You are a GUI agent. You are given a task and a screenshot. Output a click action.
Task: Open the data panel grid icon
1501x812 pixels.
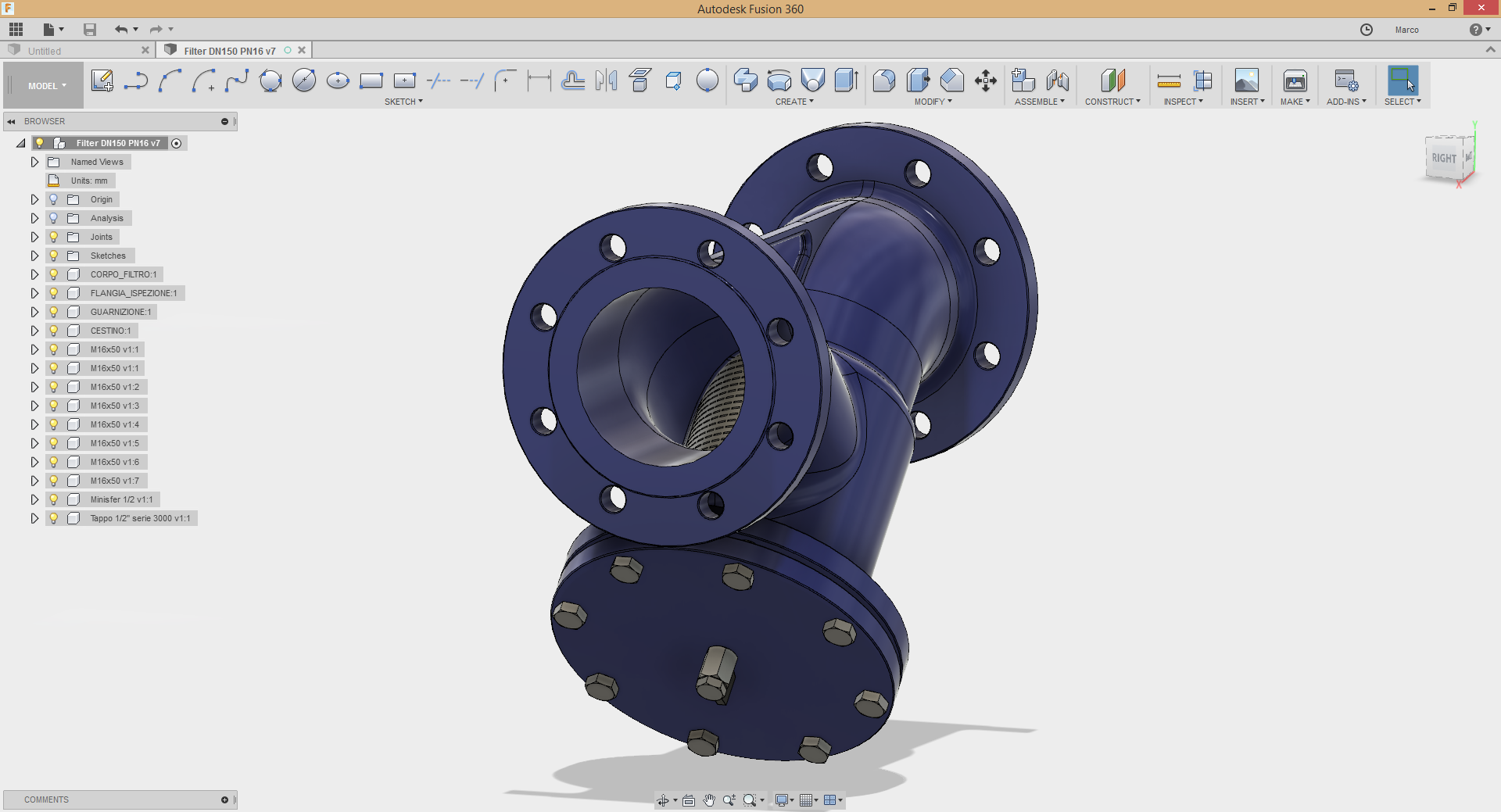16,30
